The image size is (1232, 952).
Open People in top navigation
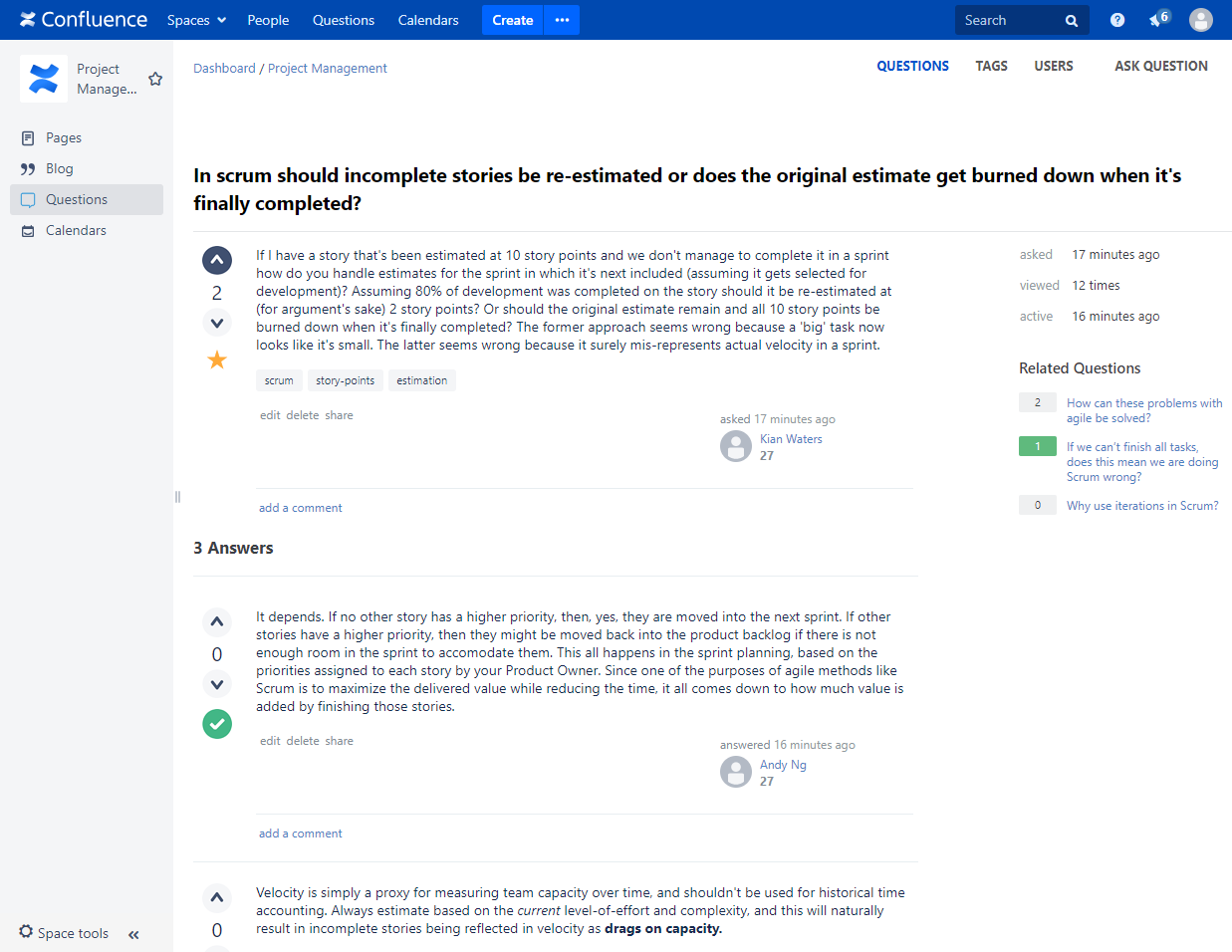268,20
